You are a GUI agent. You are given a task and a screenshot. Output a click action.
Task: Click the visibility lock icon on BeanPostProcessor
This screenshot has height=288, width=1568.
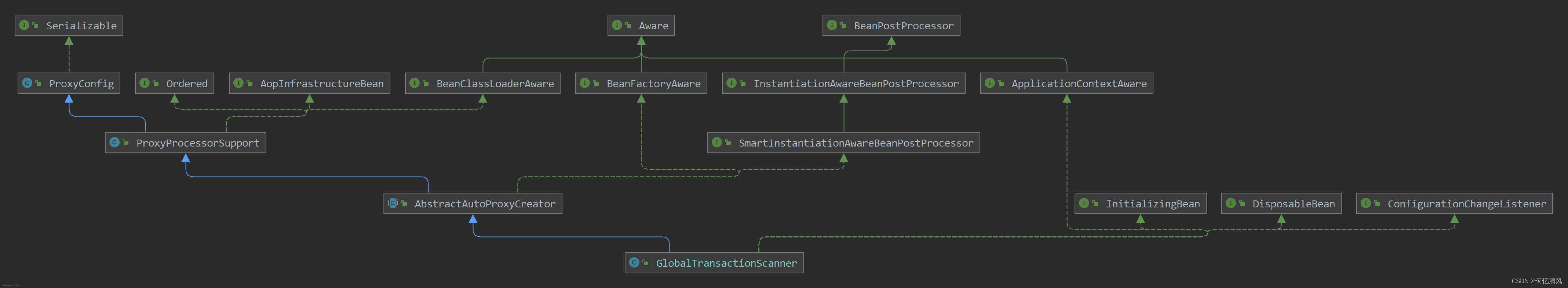point(843,25)
